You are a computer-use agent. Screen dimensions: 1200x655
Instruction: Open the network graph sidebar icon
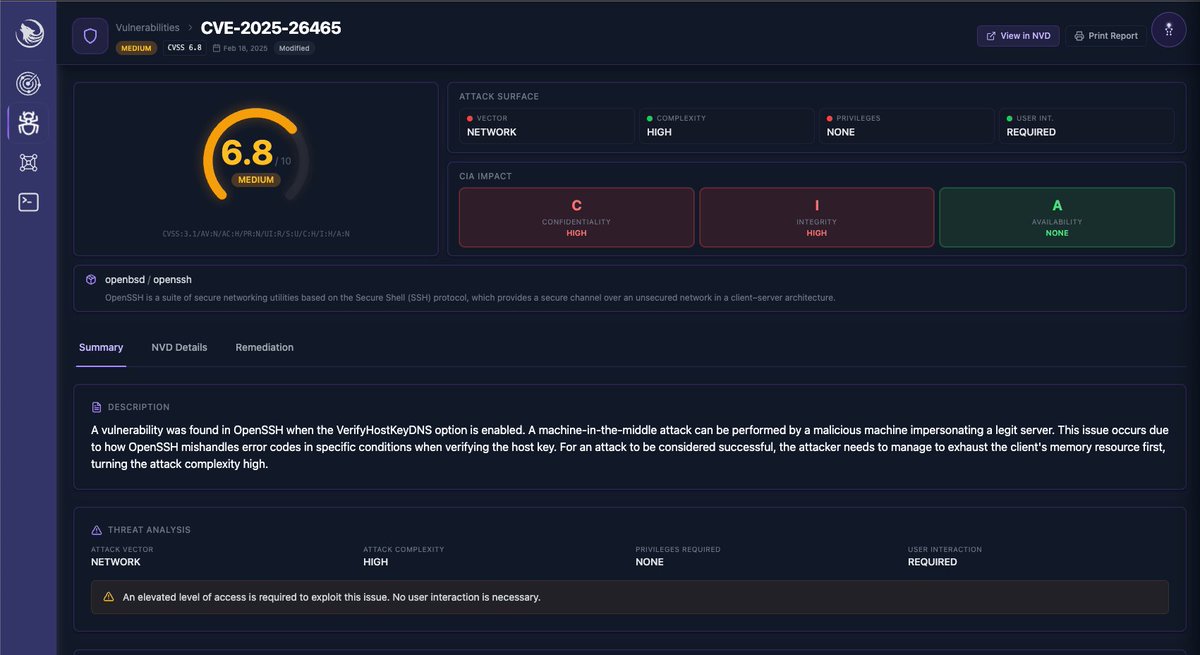[29, 163]
